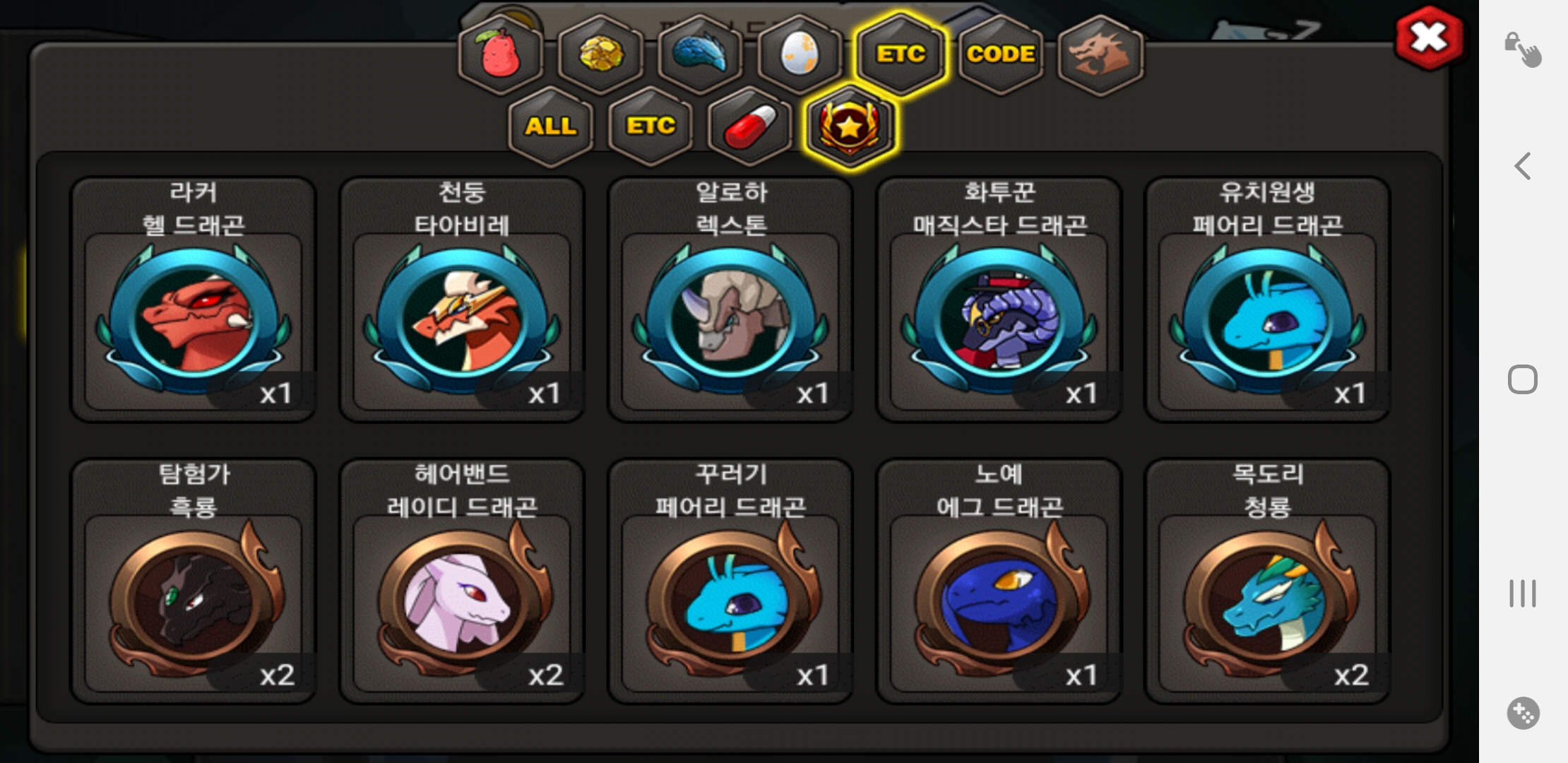Open the red fruit food category

pyautogui.click(x=501, y=54)
